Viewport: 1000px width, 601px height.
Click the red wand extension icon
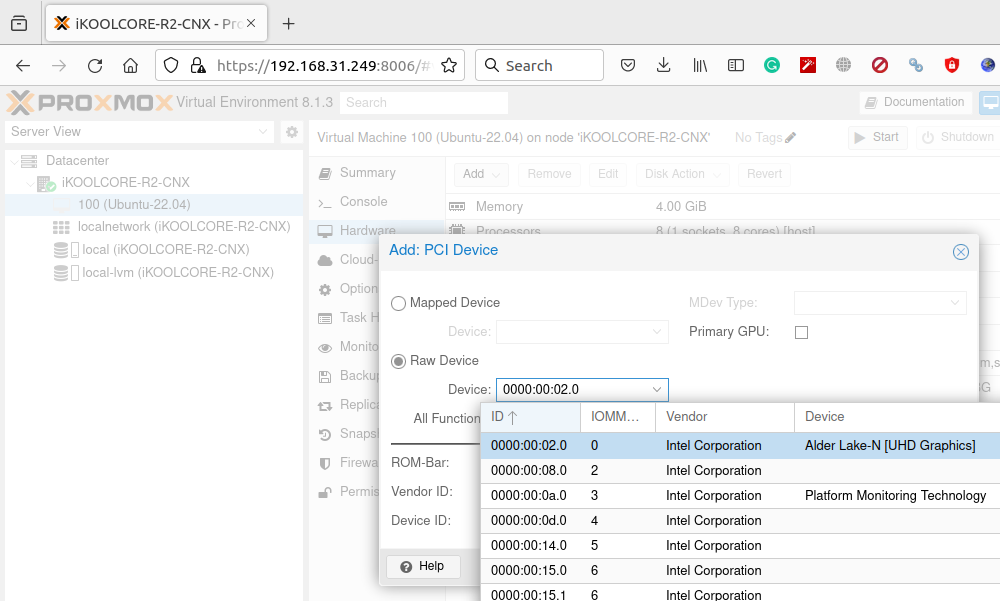[x=807, y=65]
